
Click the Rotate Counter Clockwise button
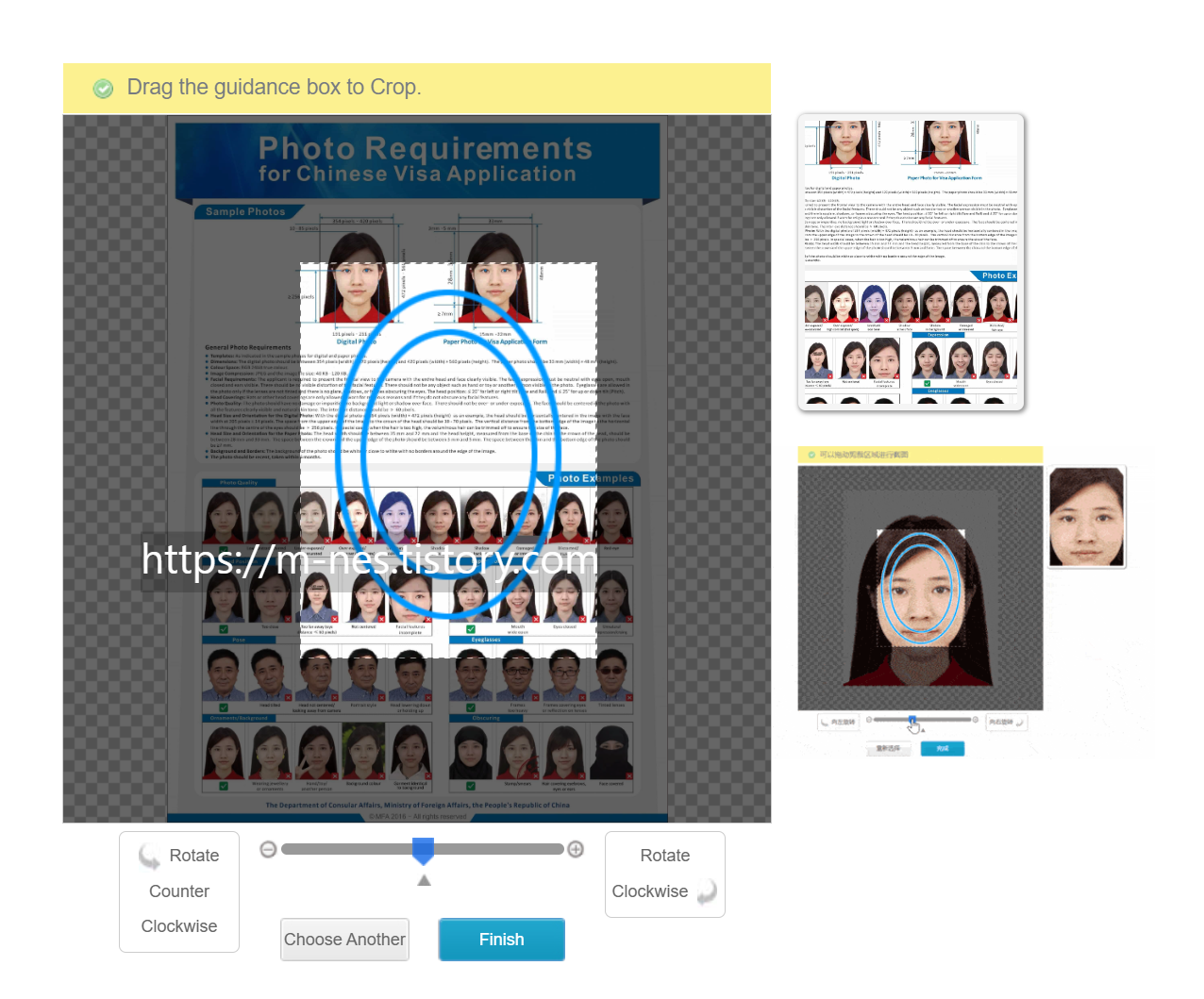click(179, 891)
